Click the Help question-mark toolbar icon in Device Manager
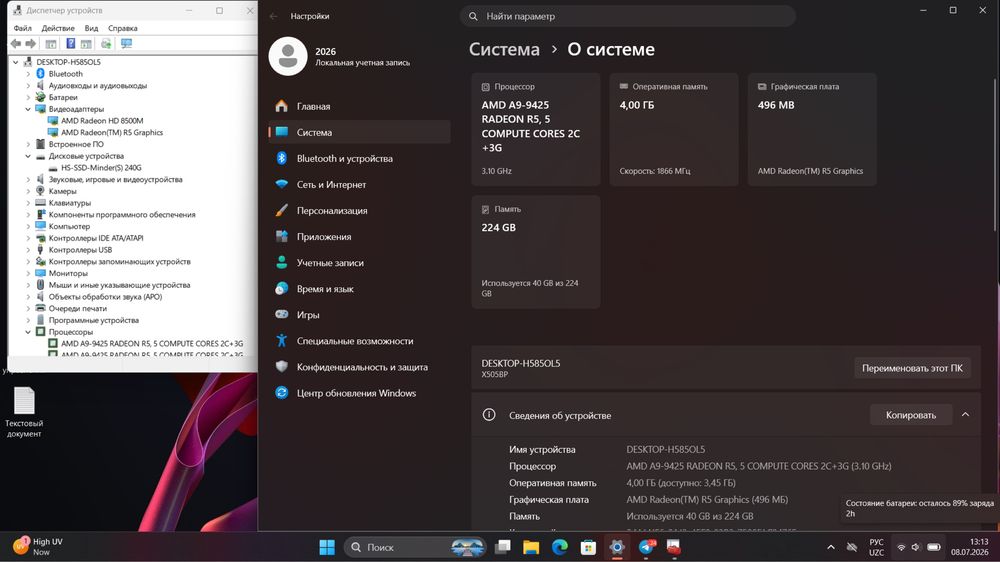The width and height of the screenshot is (1000, 562). (x=71, y=43)
